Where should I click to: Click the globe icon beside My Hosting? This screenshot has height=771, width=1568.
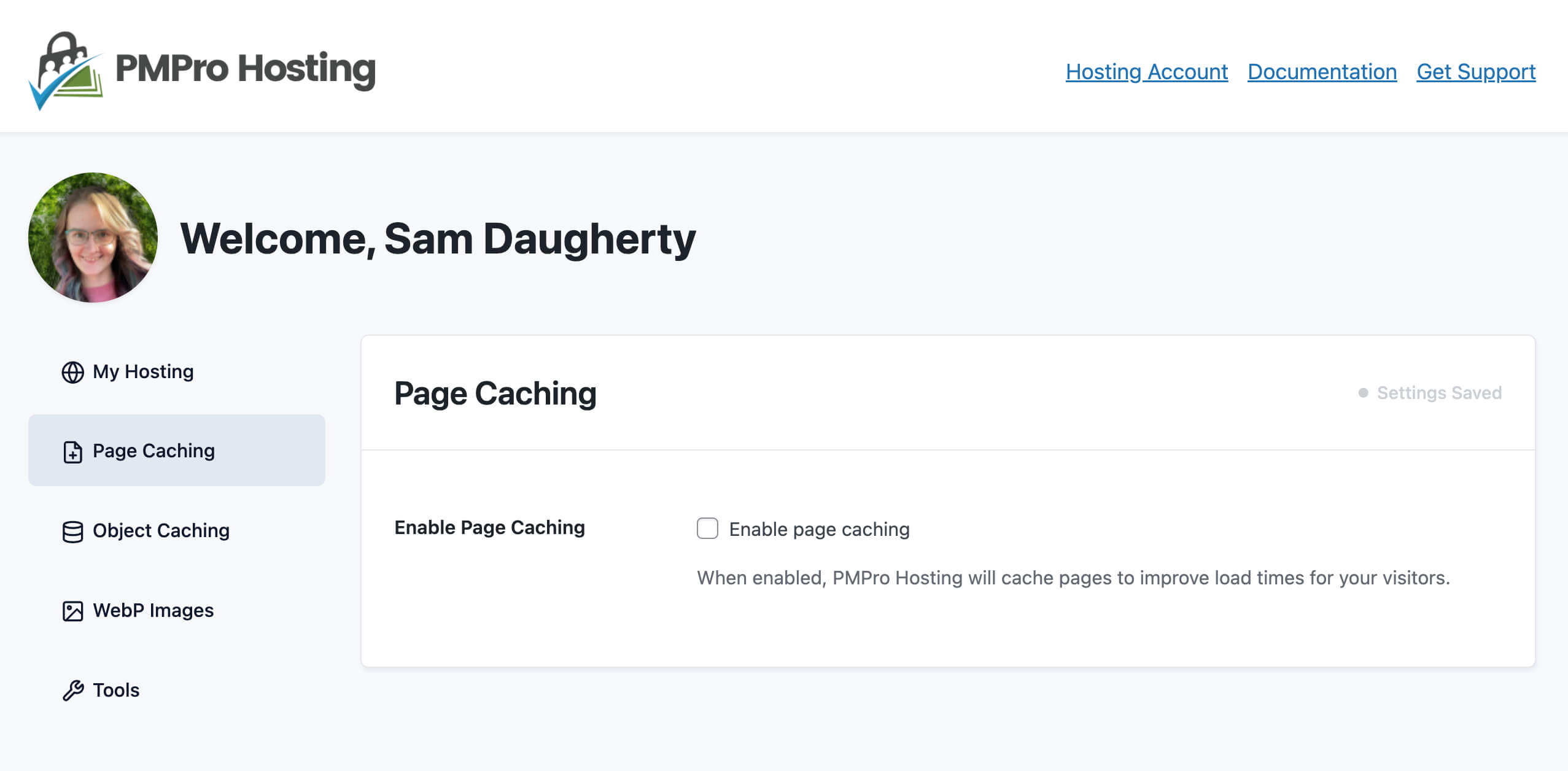coord(72,372)
